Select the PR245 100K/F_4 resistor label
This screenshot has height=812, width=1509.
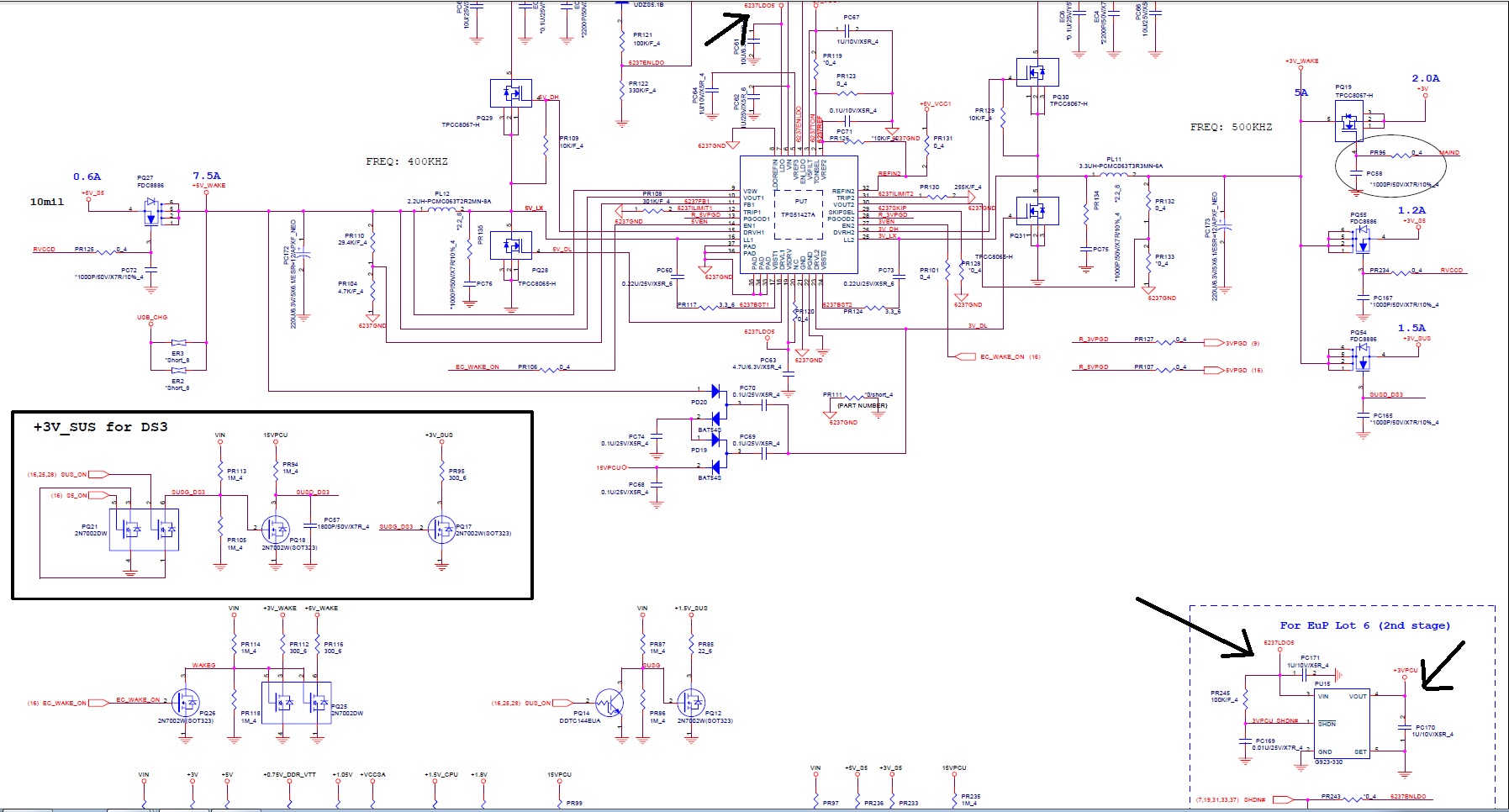coord(1224,696)
